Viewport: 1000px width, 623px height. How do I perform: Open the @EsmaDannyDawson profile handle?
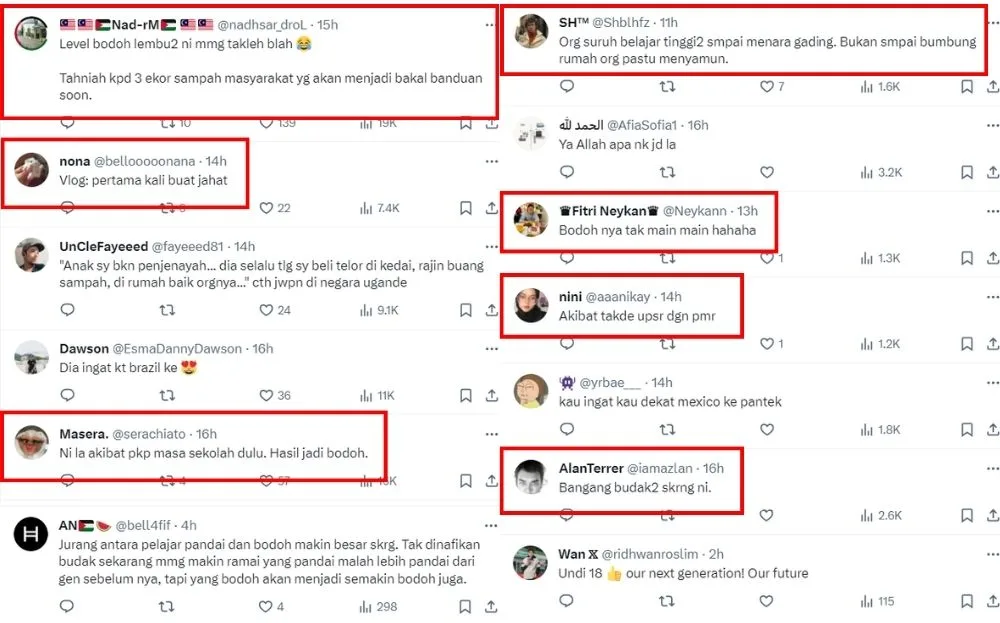coord(177,349)
